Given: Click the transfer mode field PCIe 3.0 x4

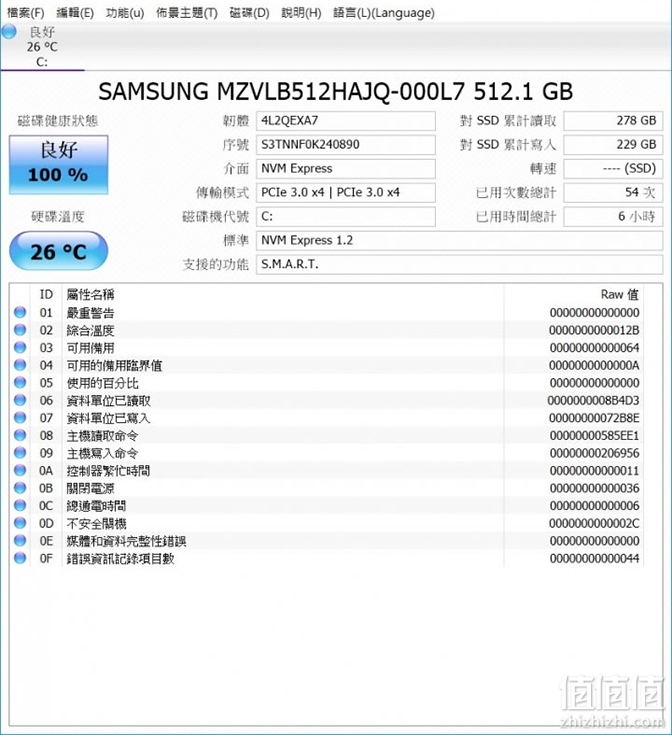Looking at the screenshot, I should [345, 193].
